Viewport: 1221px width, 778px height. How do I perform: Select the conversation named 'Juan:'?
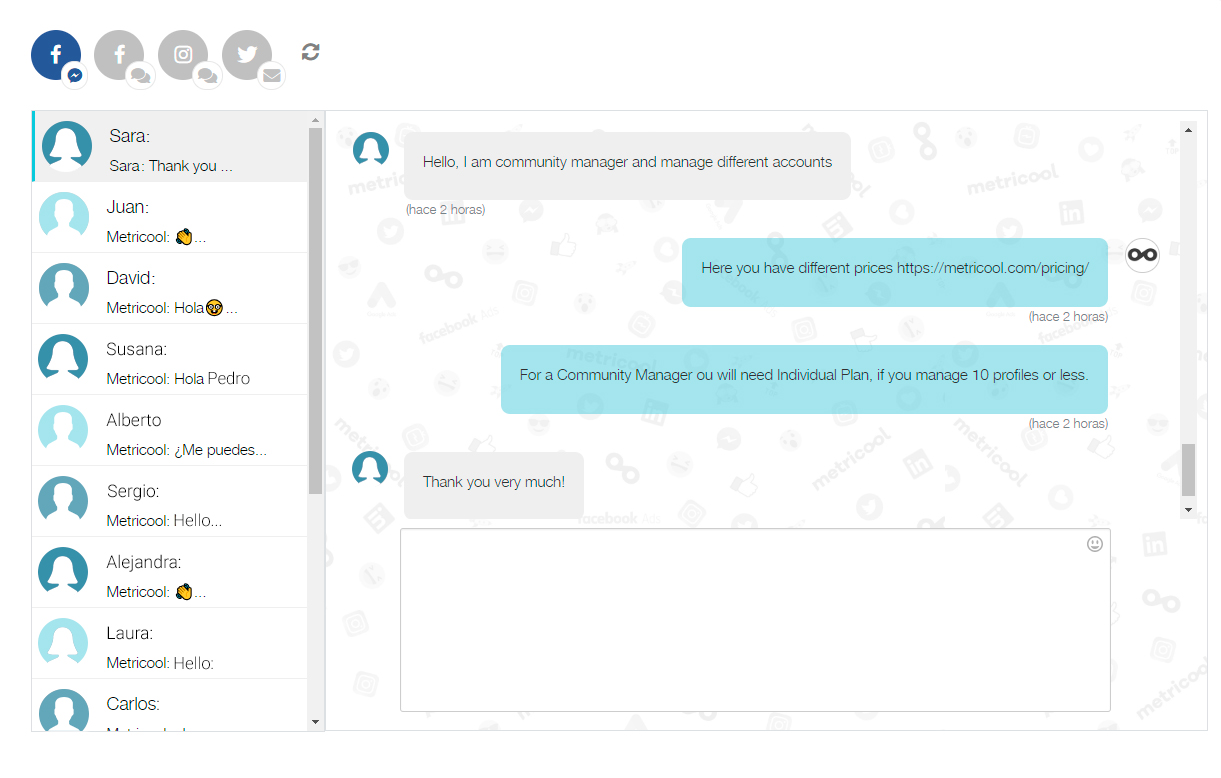click(x=170, y=217)
